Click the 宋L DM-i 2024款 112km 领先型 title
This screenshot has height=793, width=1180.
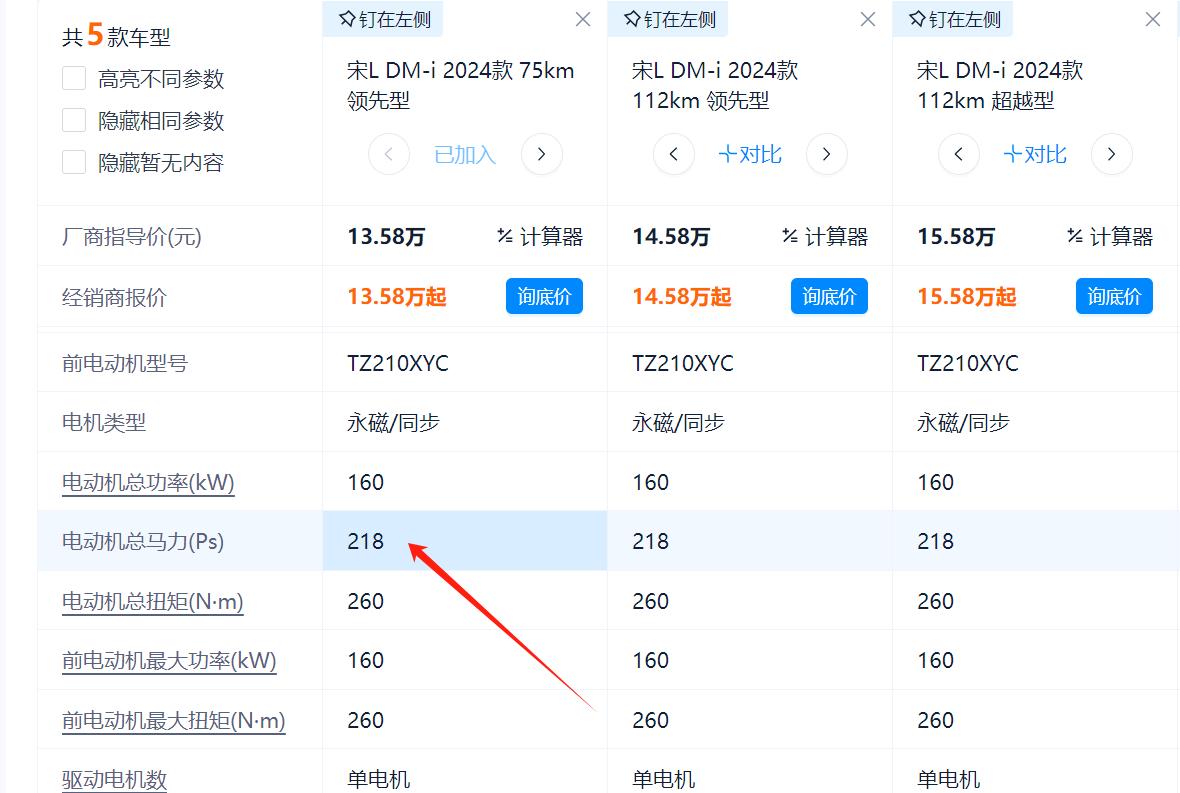(715, 86)
